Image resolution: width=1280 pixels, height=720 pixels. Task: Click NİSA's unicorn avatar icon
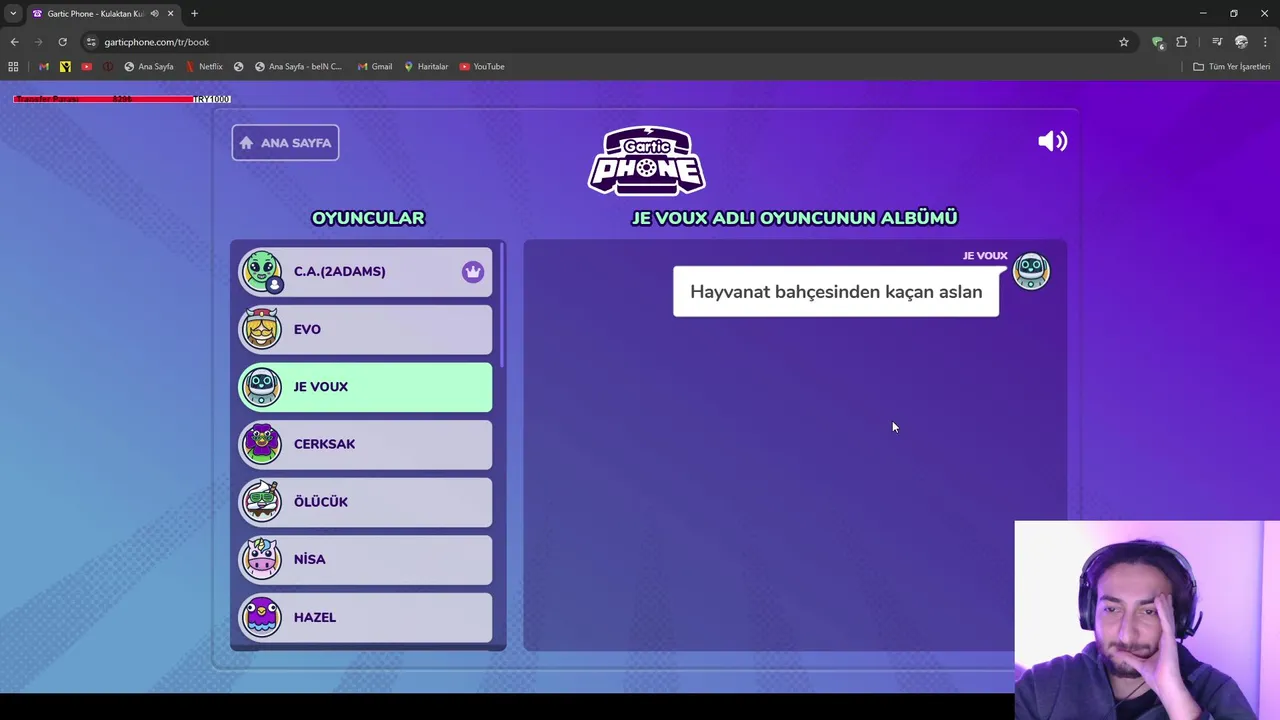pos(261,559)
